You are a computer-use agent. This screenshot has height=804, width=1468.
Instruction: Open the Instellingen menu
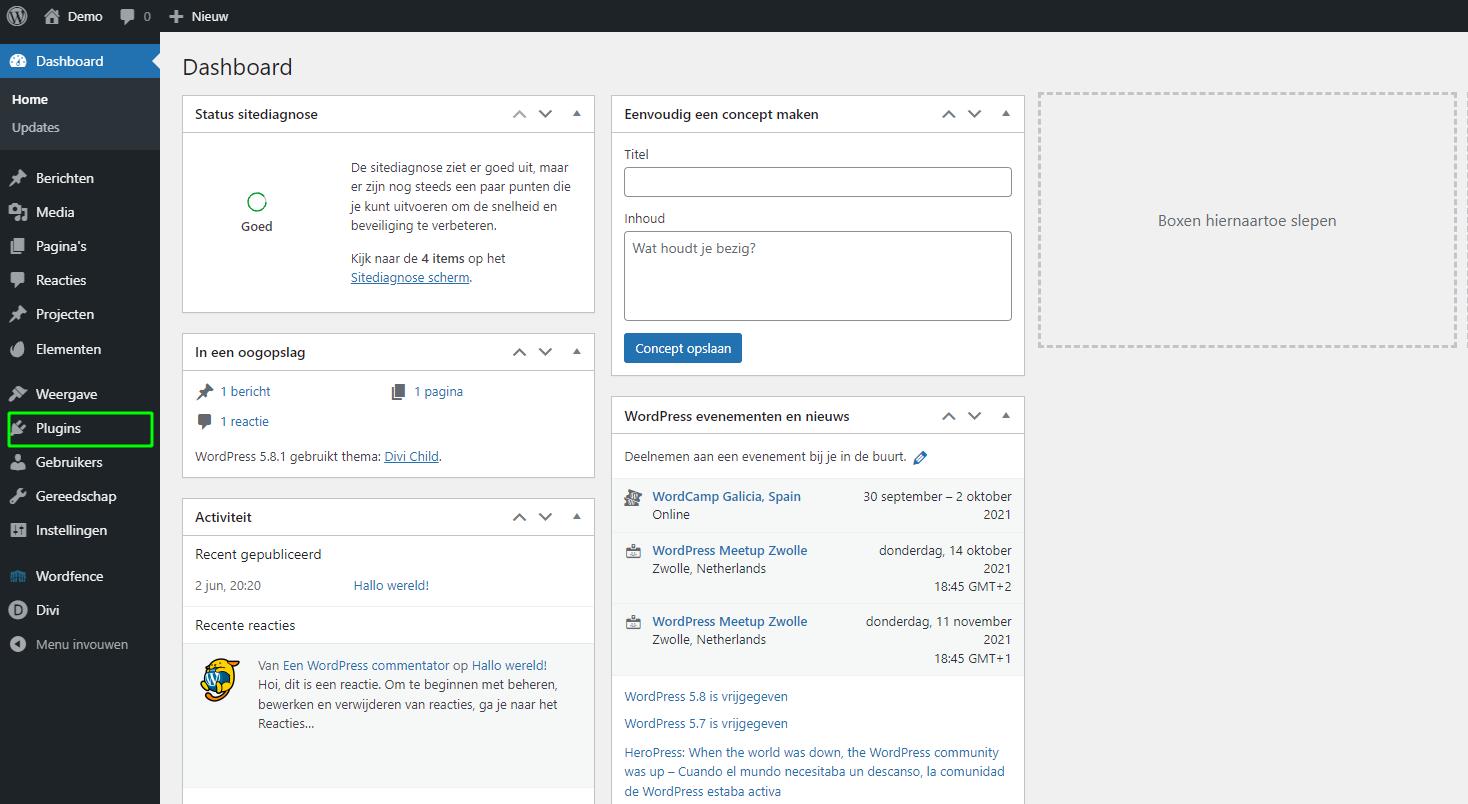80,530
